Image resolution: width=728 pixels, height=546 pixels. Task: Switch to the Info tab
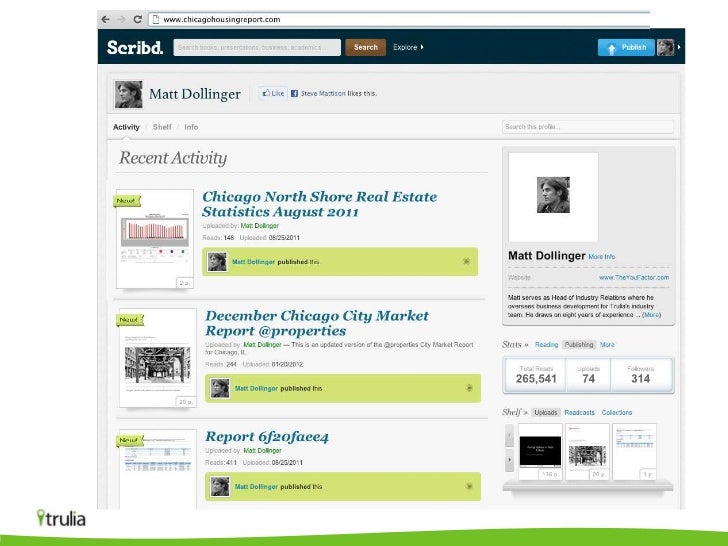click(191, 127)
